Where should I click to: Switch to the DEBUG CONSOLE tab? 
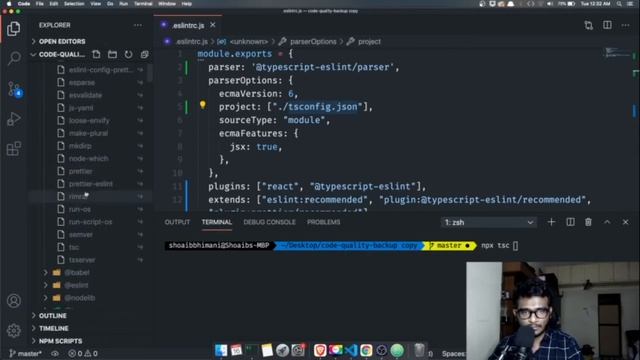tap(269, 222)
